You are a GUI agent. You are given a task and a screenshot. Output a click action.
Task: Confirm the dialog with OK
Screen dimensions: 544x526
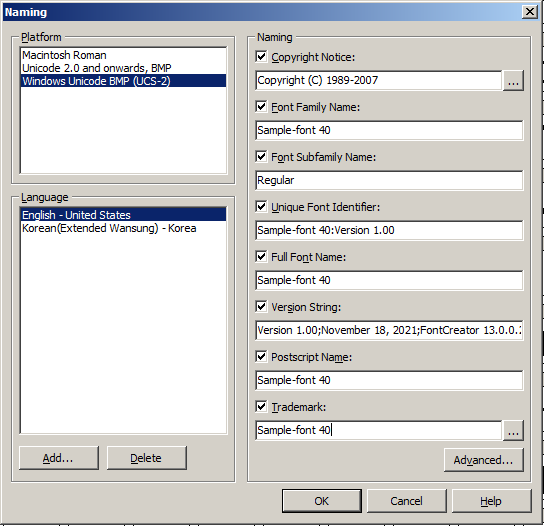coord(322,501)
